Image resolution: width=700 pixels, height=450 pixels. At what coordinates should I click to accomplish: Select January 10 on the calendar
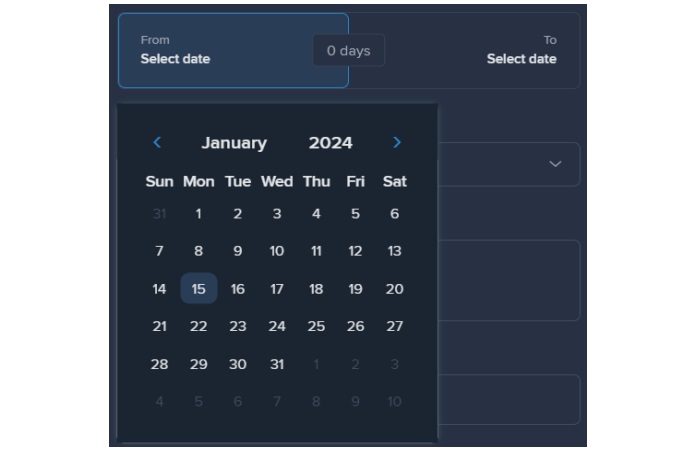pos(277,251)
